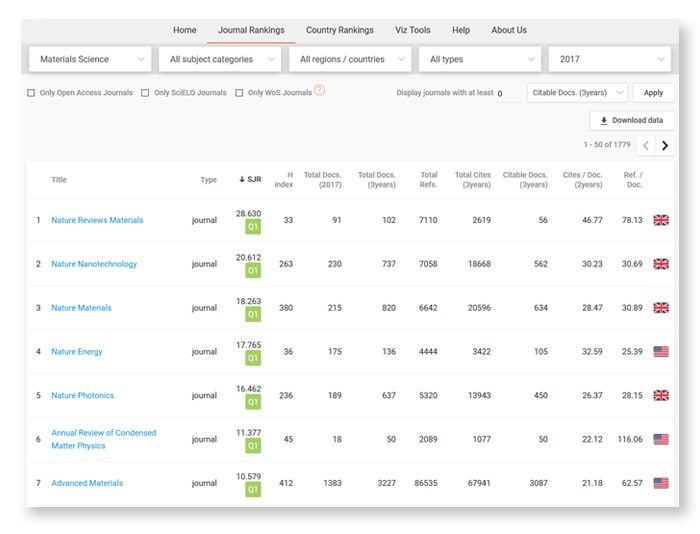Open Advanced Materials journal link
Image resolution: width=700 pixels, height=534 pixels.
point(87,483)
